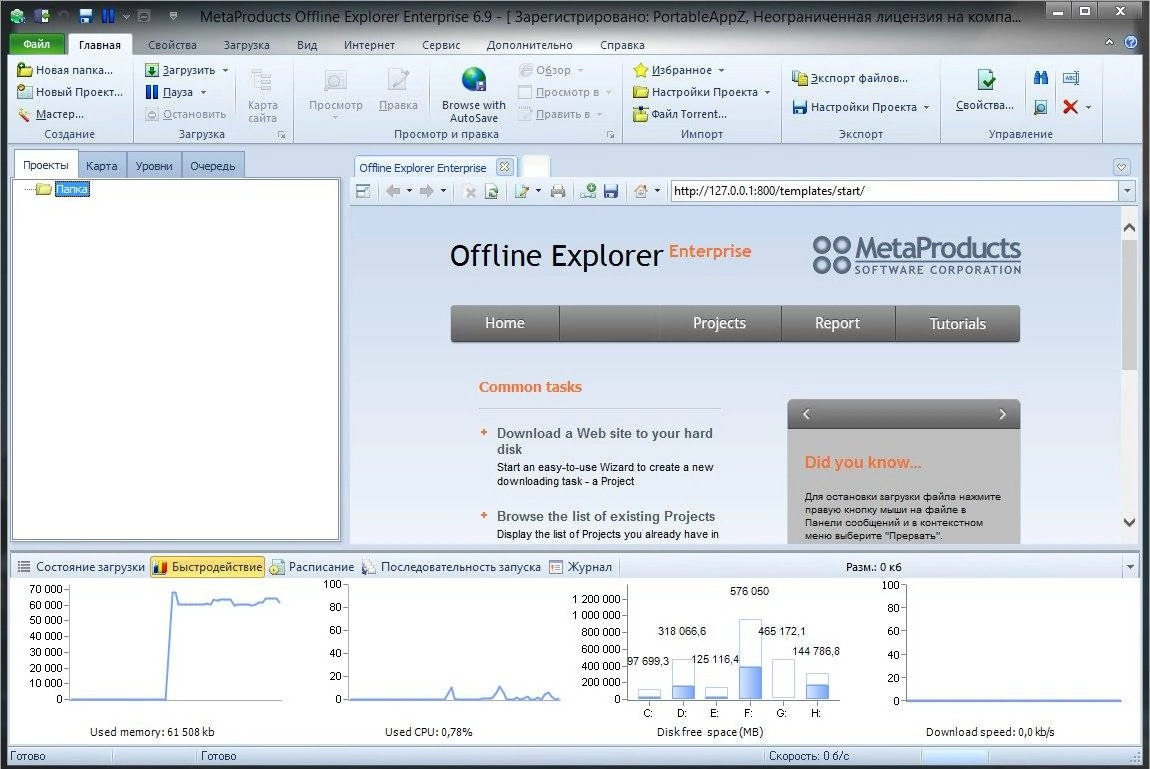Switch to the Свойства ribbon tab

pos(172,45)
